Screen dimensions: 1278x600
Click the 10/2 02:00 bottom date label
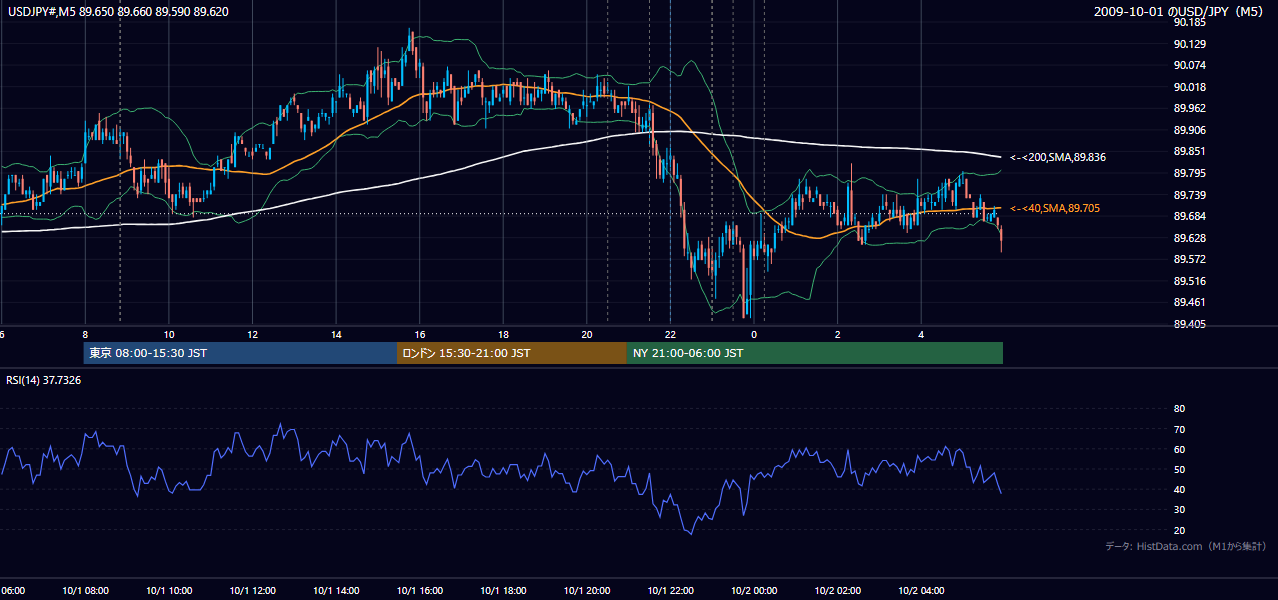(x=838, y=591)
